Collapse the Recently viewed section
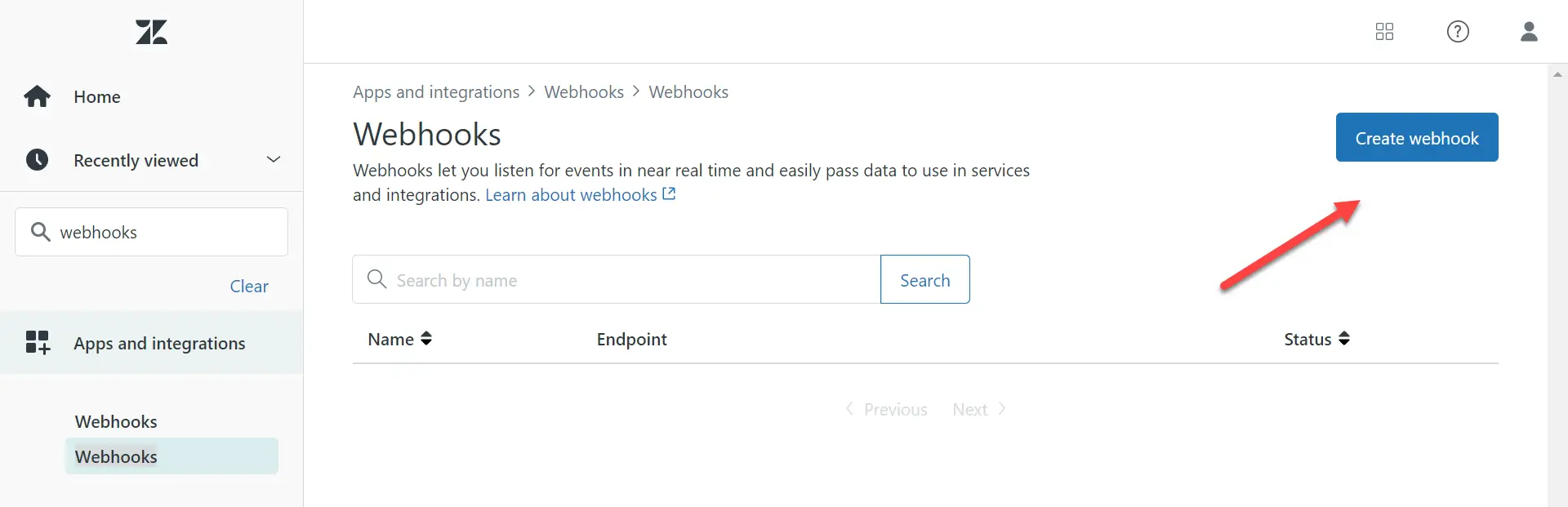 point(273,159)
